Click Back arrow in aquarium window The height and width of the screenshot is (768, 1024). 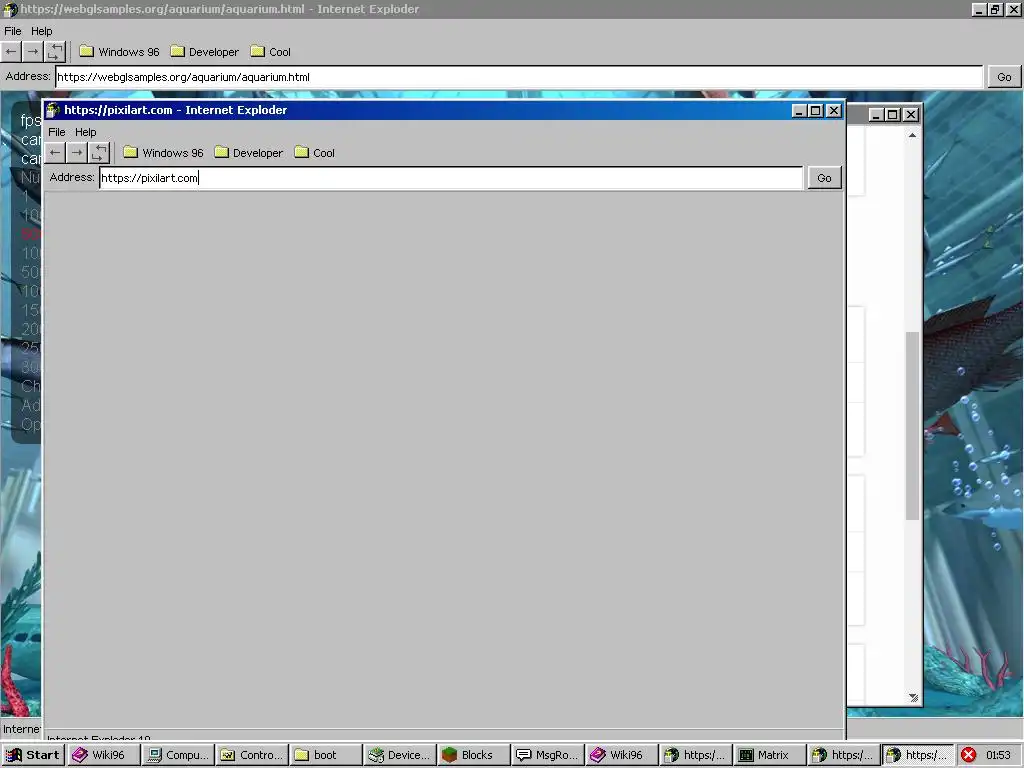point(11,52)
